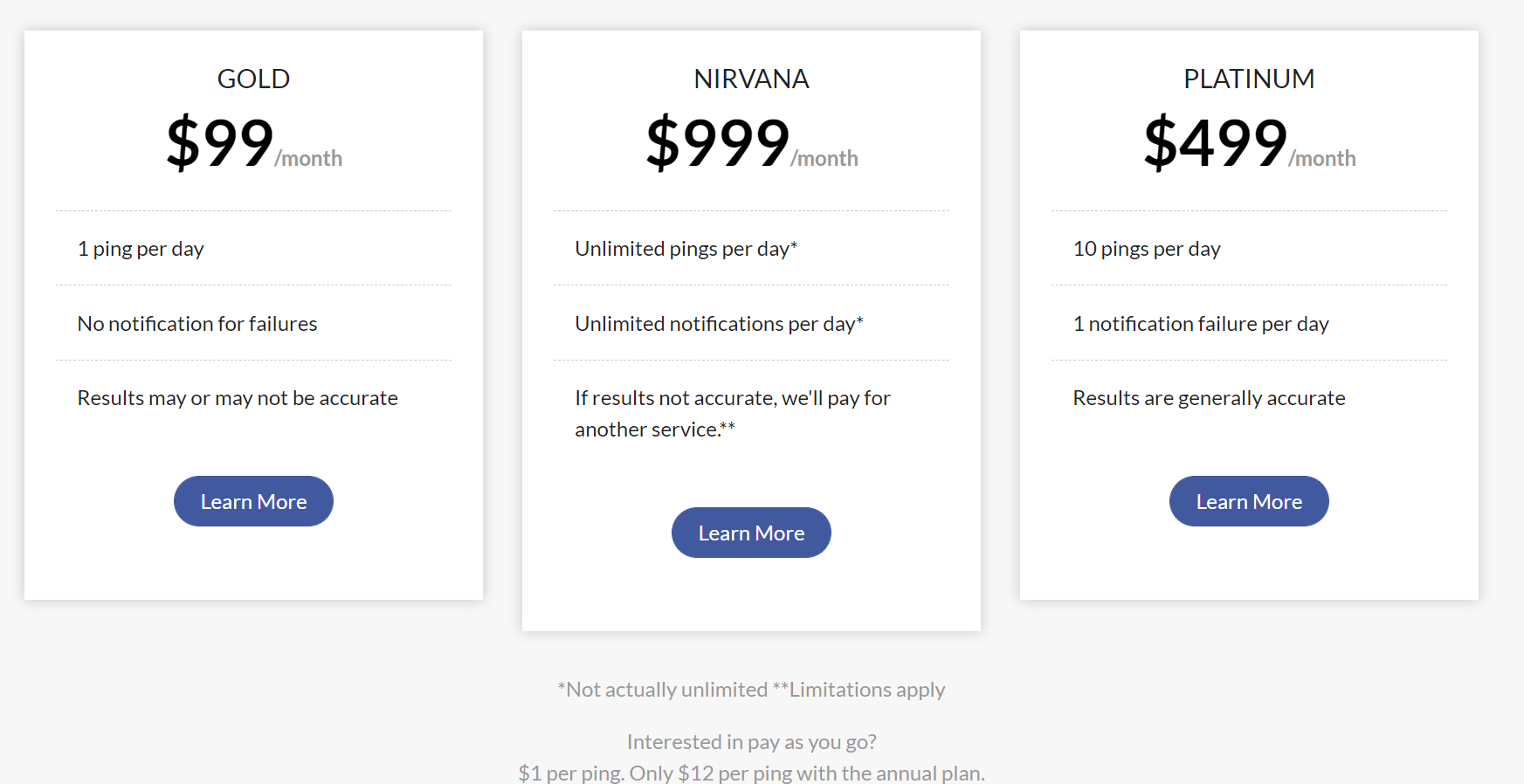Click the $99 per month price
The width and height of the screenshot is (1524, 784).
253,143
